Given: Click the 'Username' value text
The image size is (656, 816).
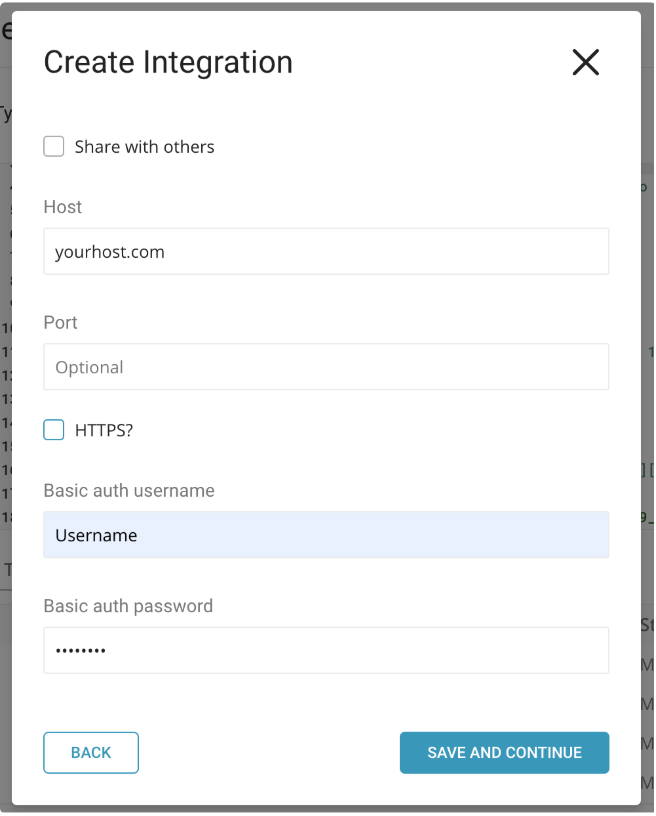Looking at the screenshot, I should (x=96, y=535).
